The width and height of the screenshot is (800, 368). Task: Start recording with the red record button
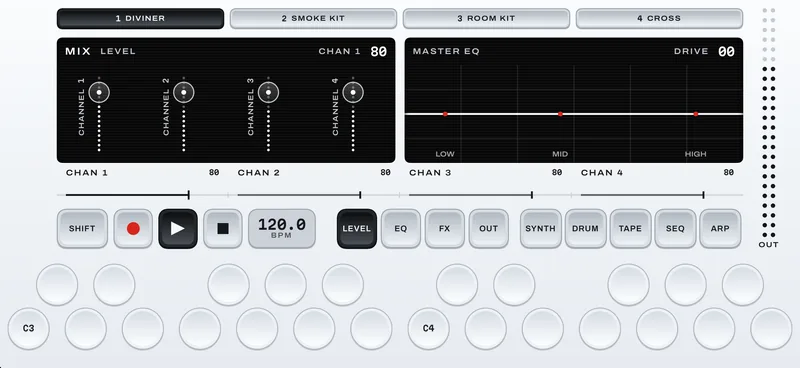tap(133, 229)
